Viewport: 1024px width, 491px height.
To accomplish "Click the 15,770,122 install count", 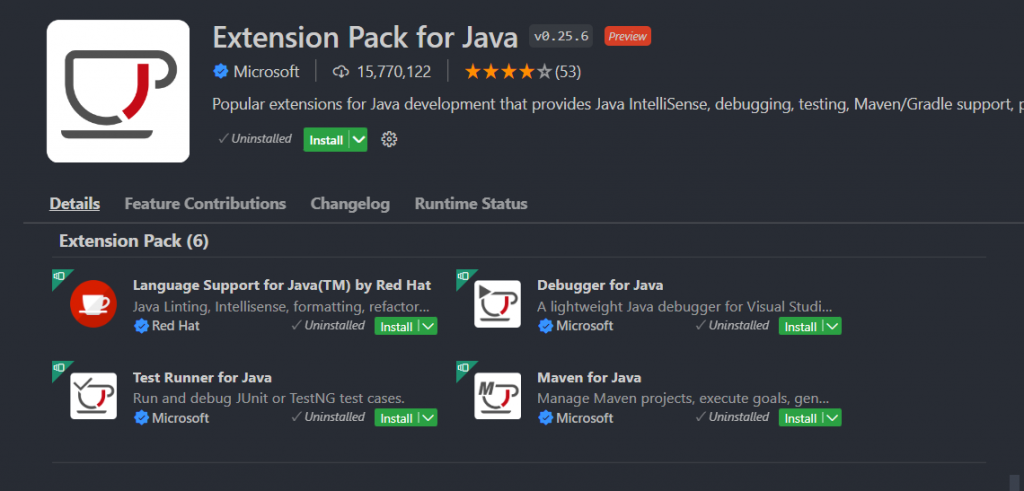I will pyautogui.click(x=394, y=72).
